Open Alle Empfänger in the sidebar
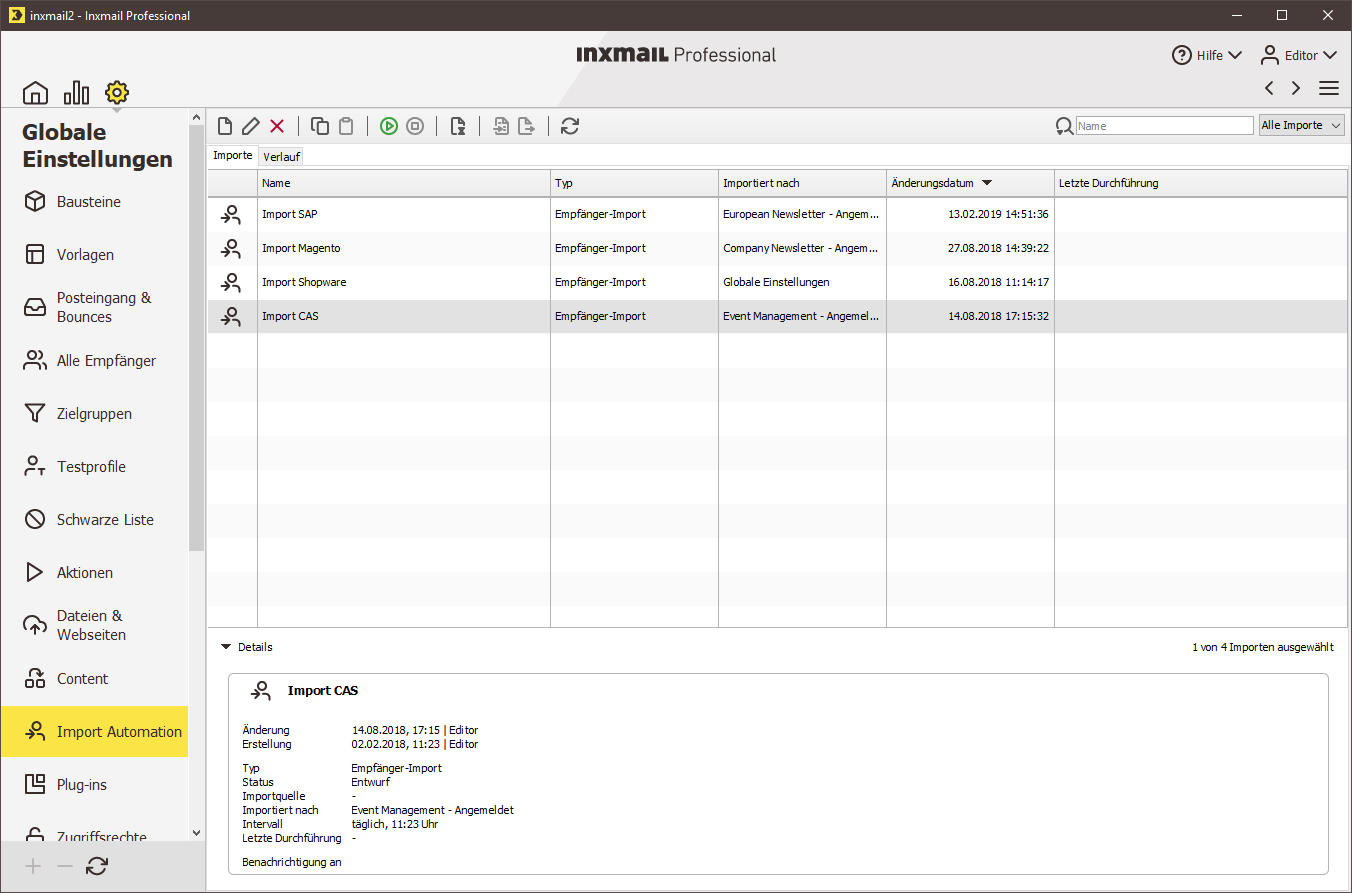Viewport: 1352px width, 893px height. click(x=94, y=361)
